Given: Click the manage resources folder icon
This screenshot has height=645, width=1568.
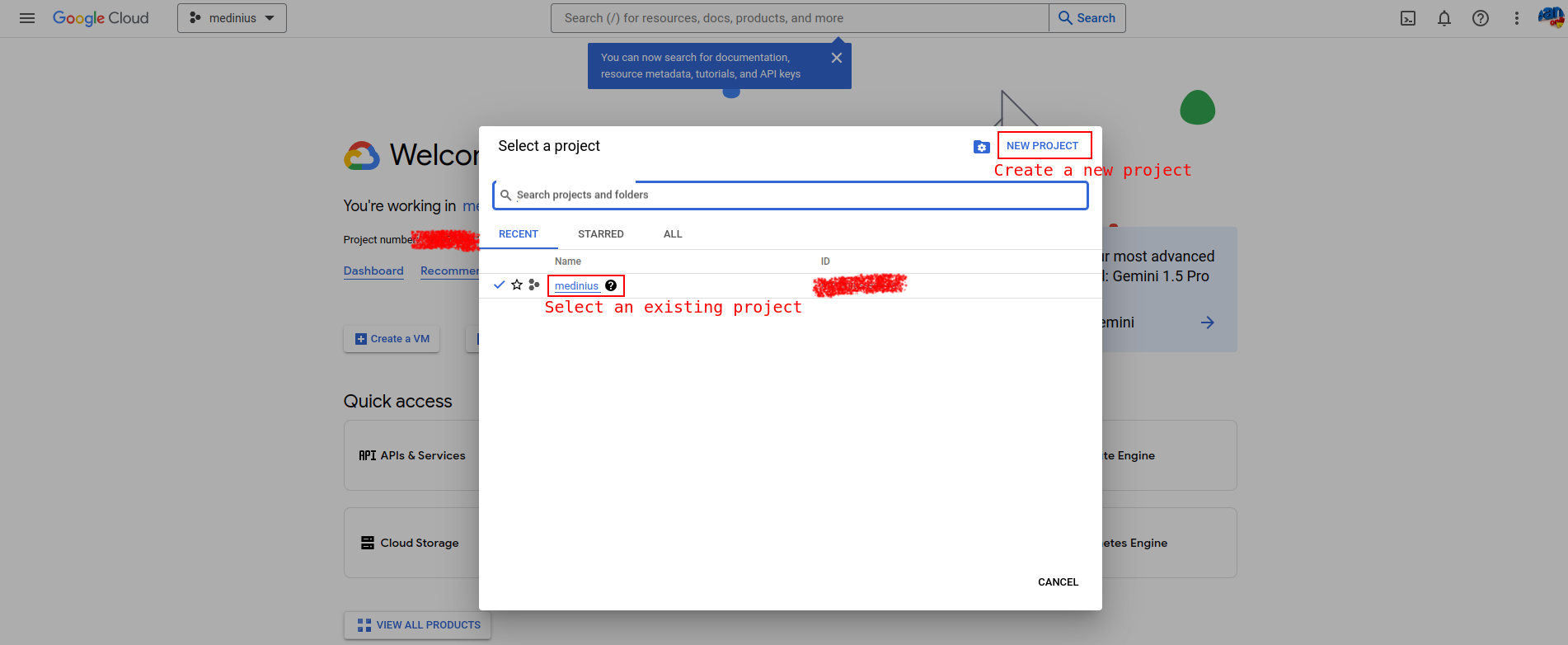Looking at the screenshot, I should (x=981, y=147).
